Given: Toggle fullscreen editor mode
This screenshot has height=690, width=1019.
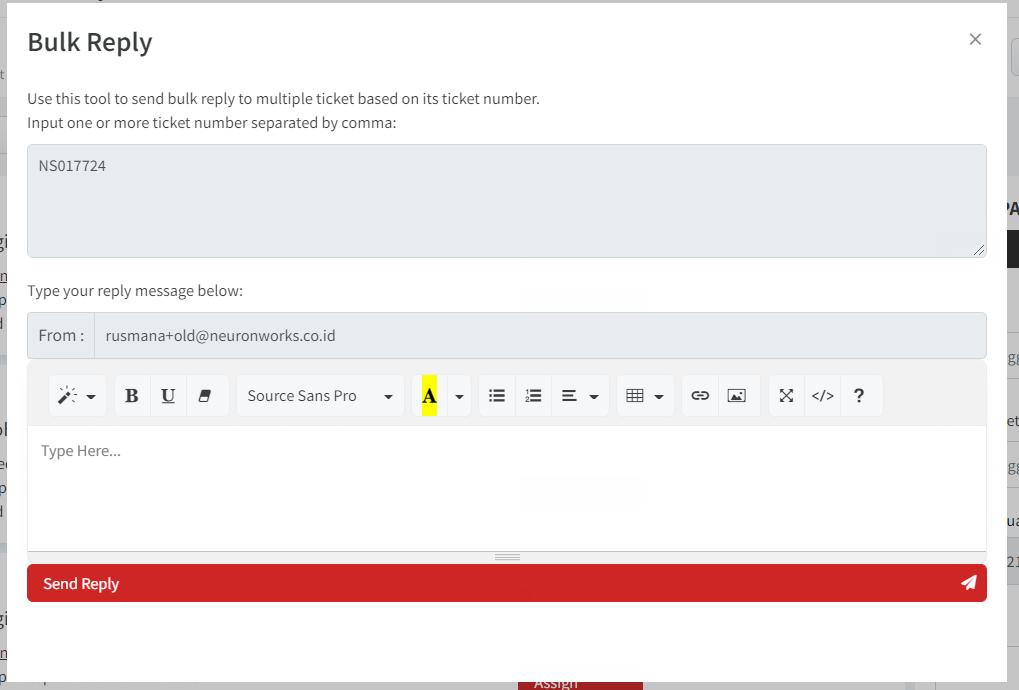Looking at the screenshot, I should pyautogui.click(x=786, y=396).
